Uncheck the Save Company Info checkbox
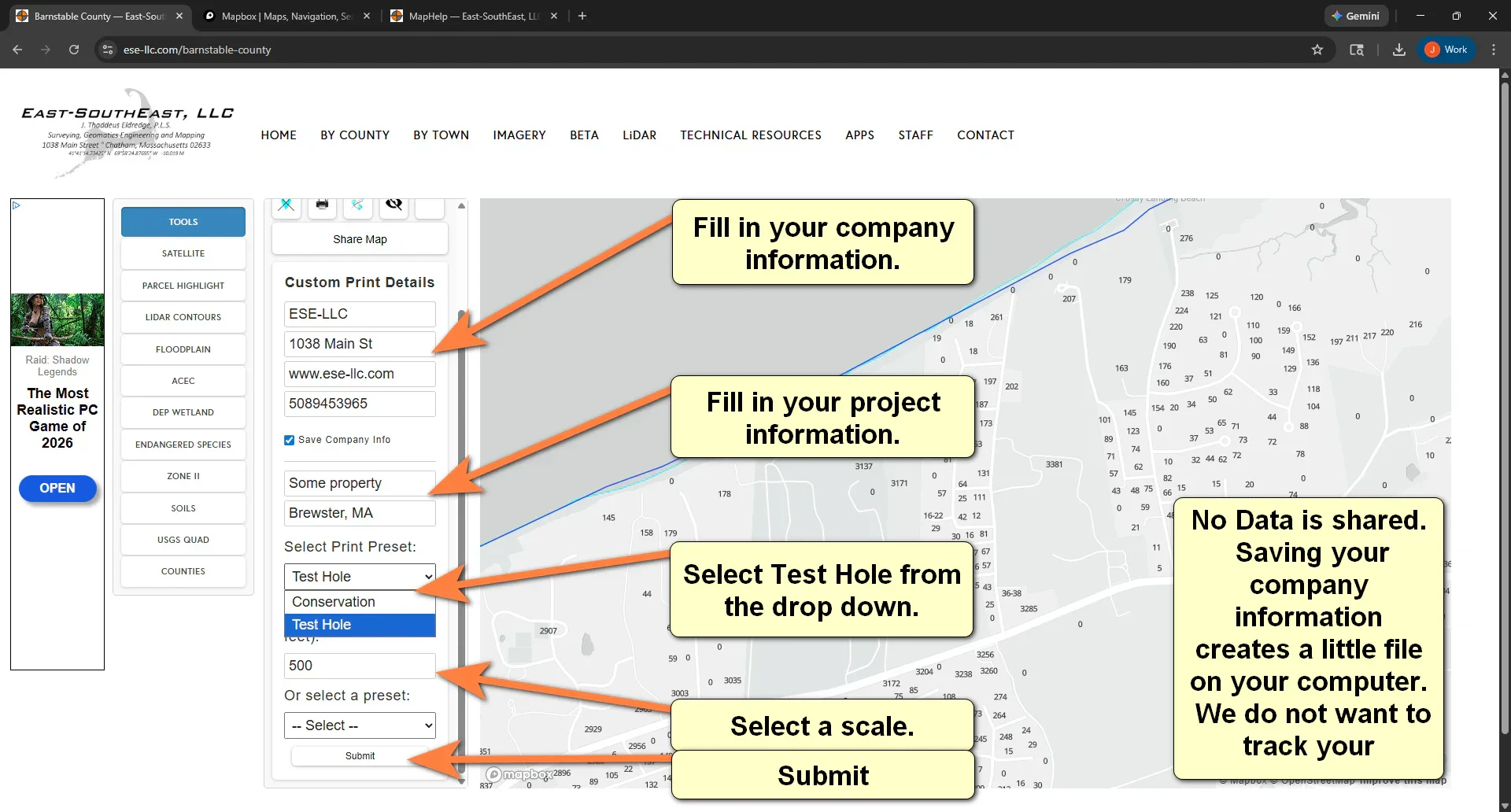The height and width of the screenshot is (812, 1511). (x=289, y=440)
